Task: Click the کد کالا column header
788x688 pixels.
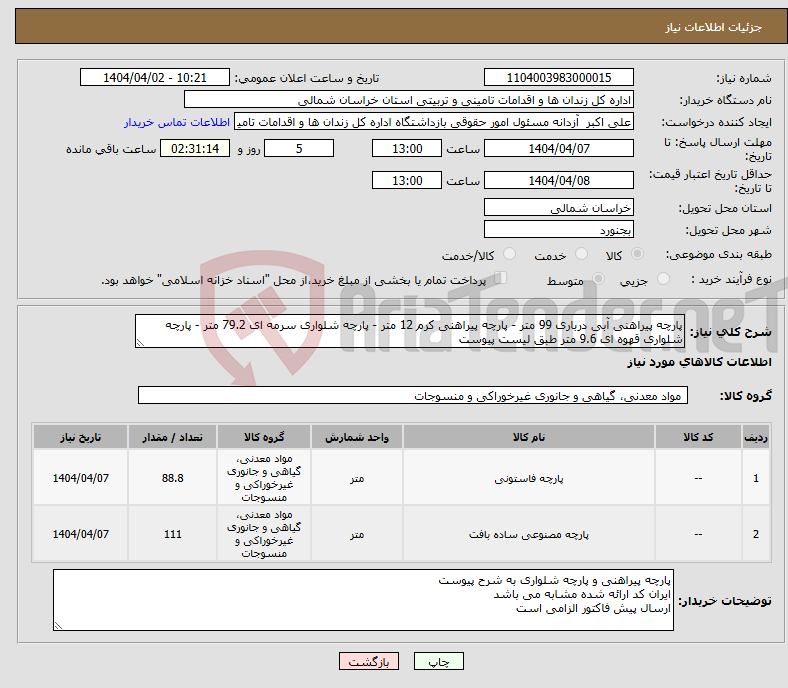Action: (x=698, y=437)
